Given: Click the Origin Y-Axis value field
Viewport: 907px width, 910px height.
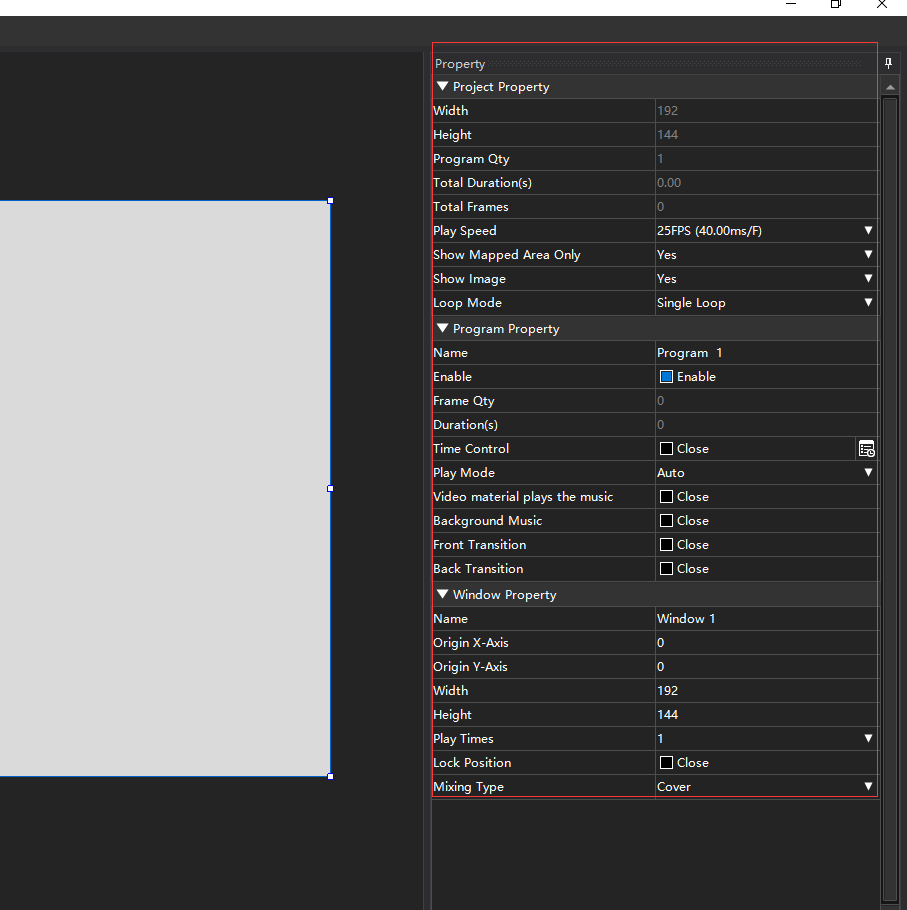Looking at the screenshot, I should (x=766, y=667).
